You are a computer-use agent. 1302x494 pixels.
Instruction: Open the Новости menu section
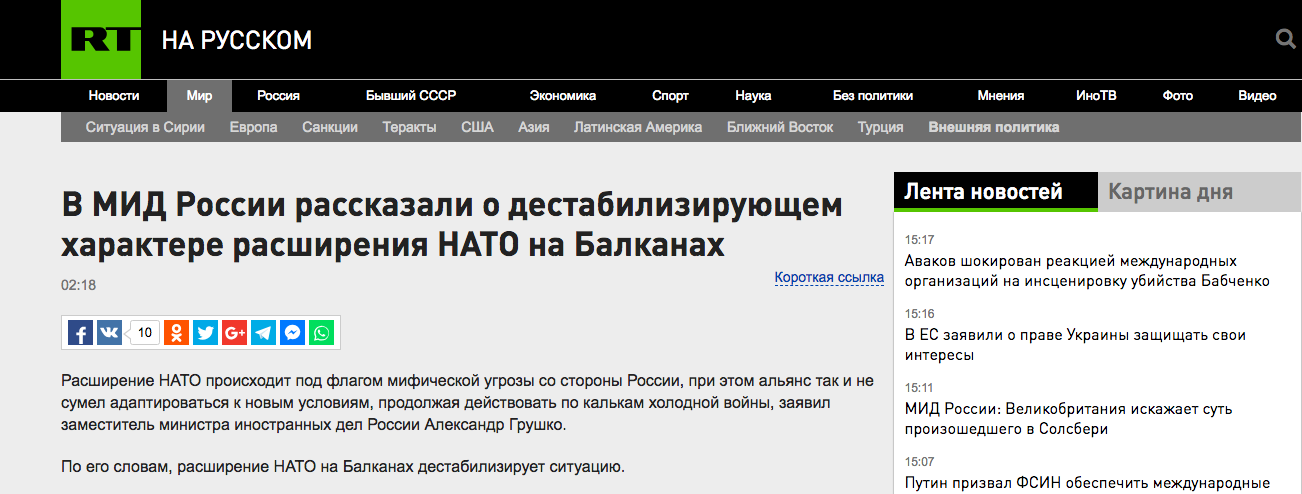click(114, 96)
